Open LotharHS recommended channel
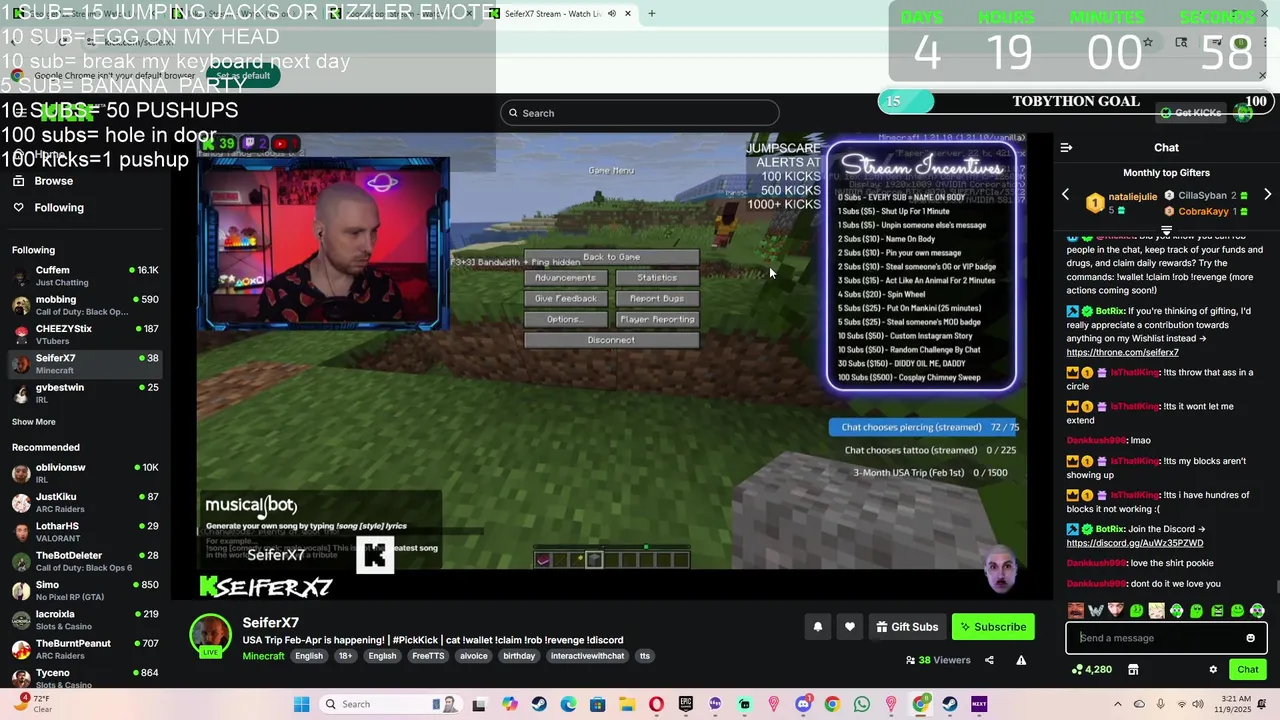 (x=85, y=531)
